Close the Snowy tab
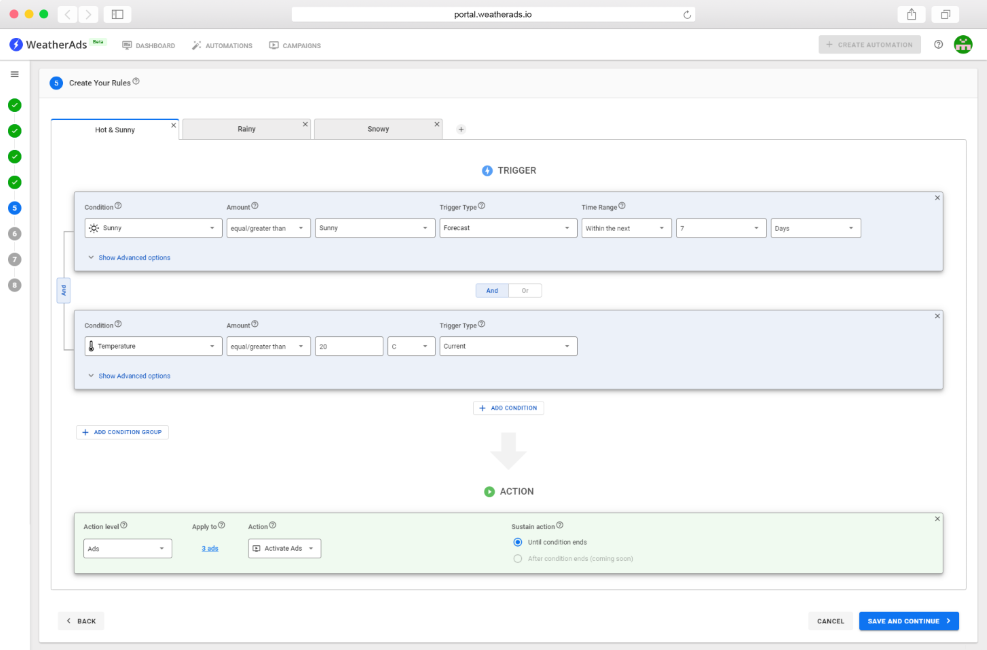Image resolution: width=987 pixels, height=650 pixels. point(437,125)
